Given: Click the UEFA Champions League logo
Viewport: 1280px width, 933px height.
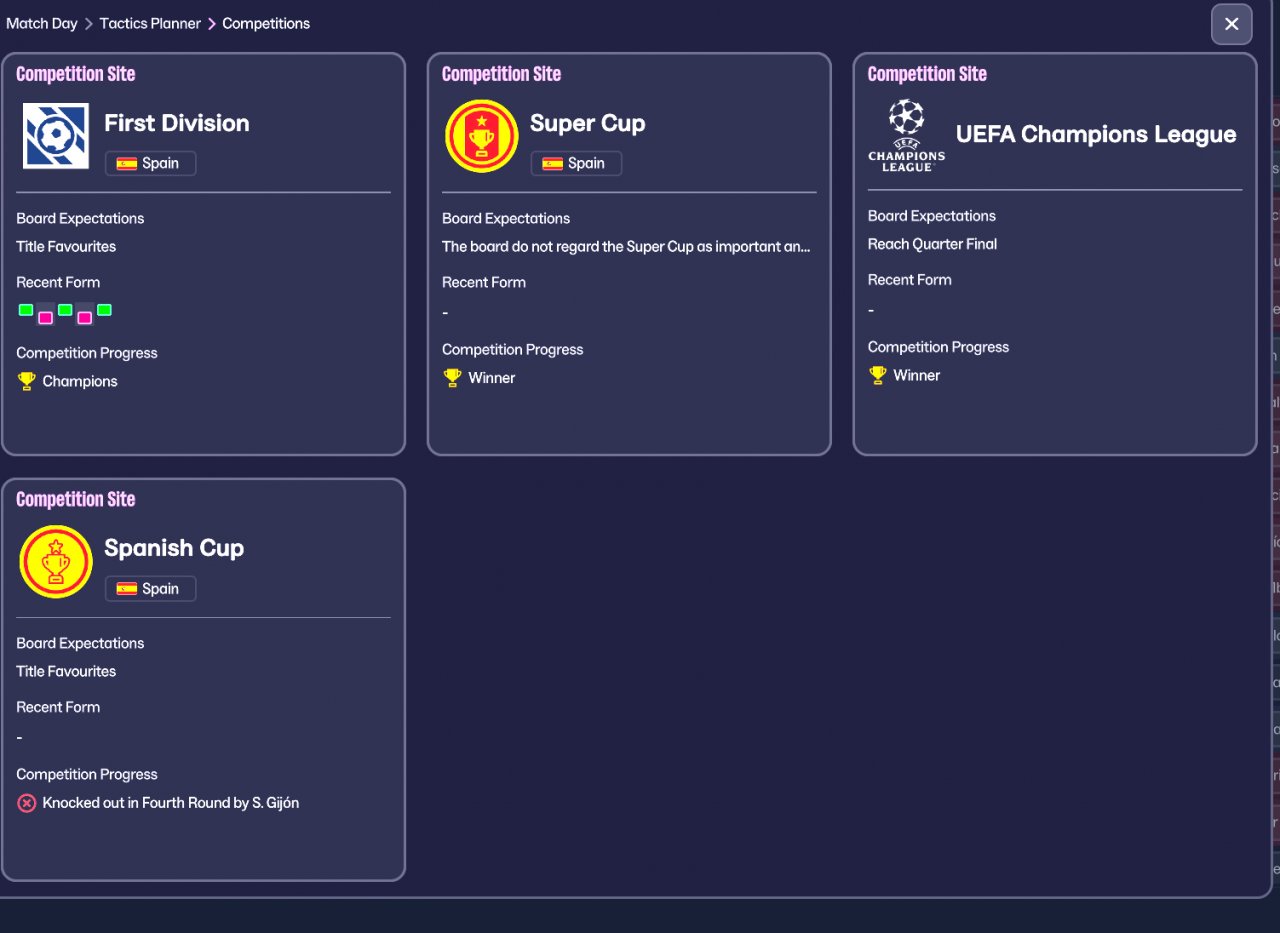Looking at the screenshot, I should tap(906, 135).
